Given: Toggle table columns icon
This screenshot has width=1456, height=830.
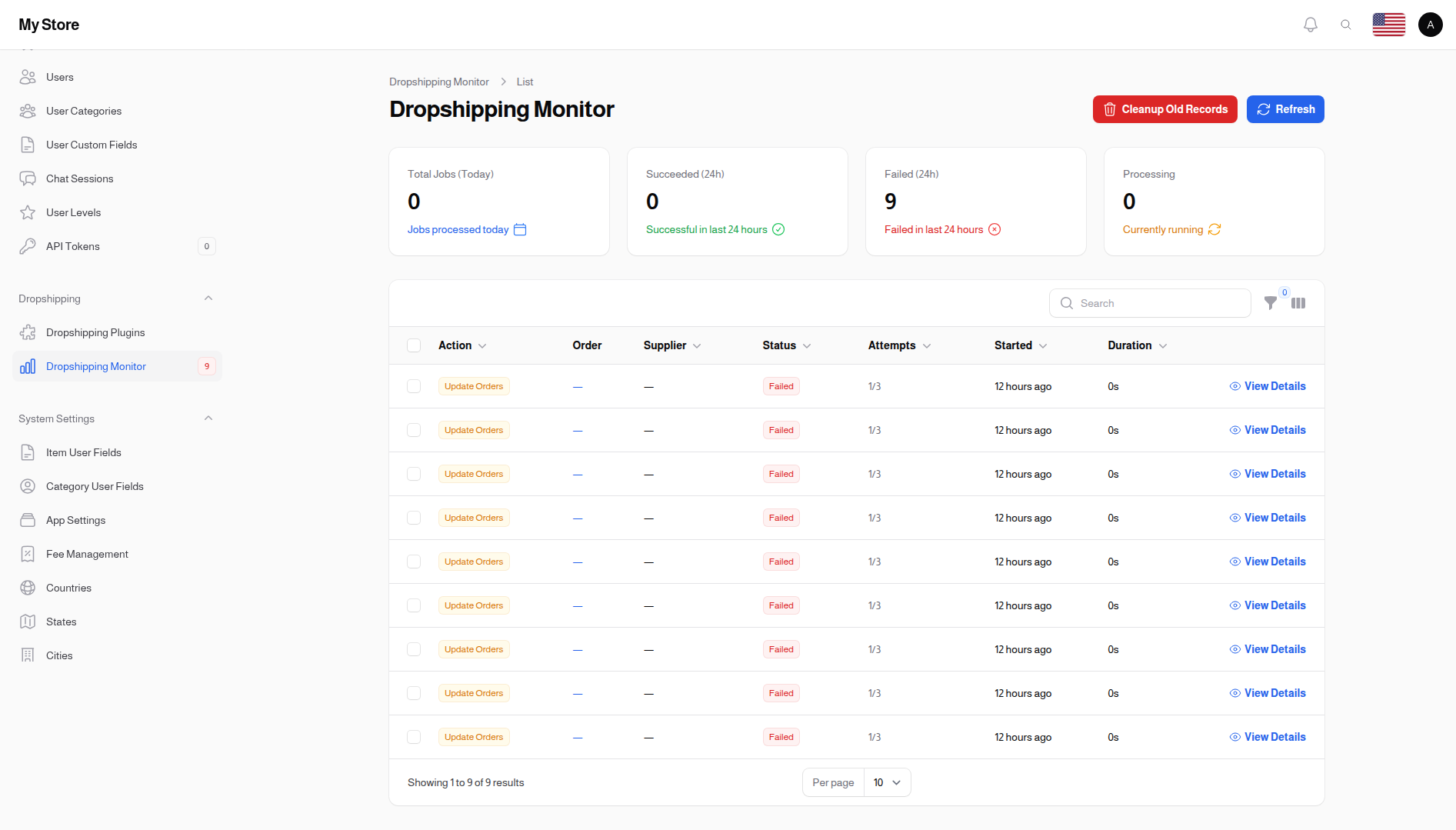Looking at the screenshot, I should [x=1298, y=303].
